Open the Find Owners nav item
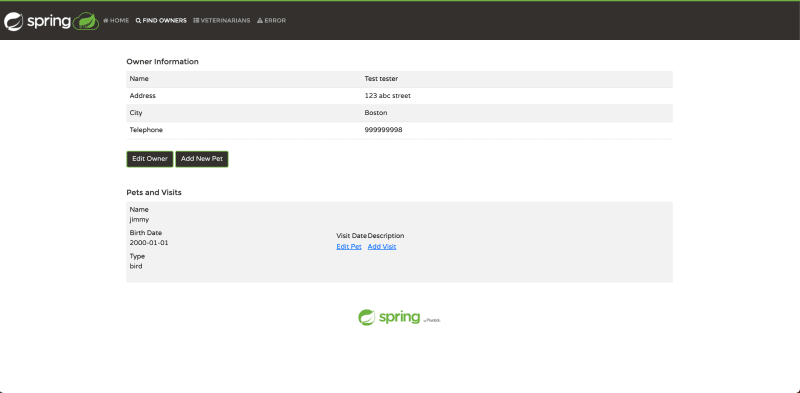The width and height of the screenshot is (800, 393). coord(161,20)
